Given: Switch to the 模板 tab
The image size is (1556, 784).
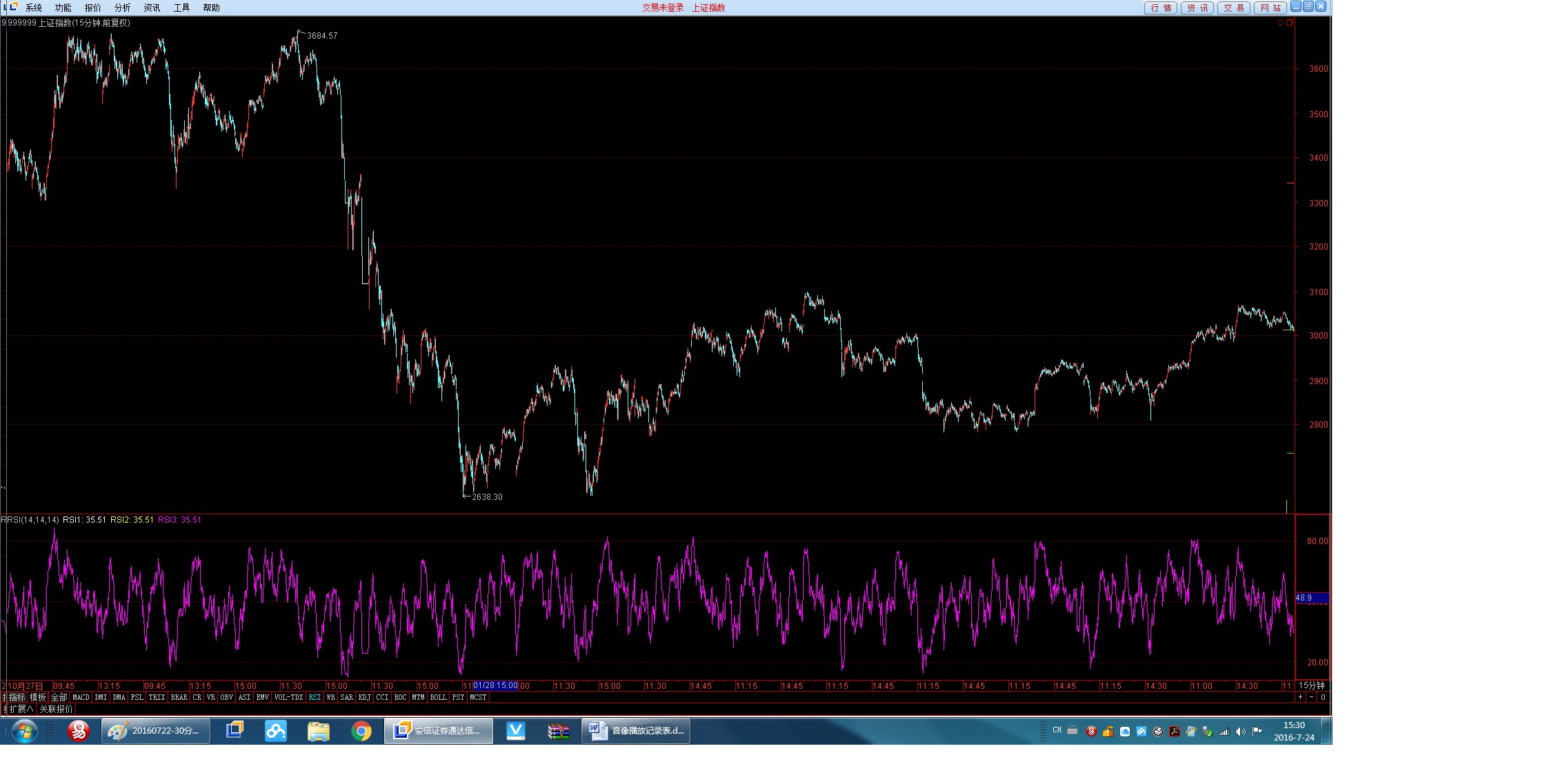Looking at the screenshot, I should [x=37, y=697].
